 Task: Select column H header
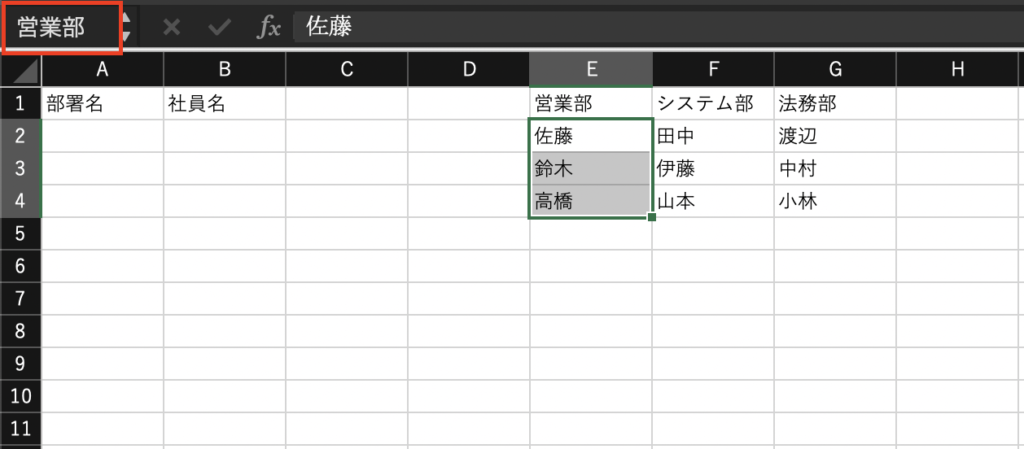(x=957, y=69)
